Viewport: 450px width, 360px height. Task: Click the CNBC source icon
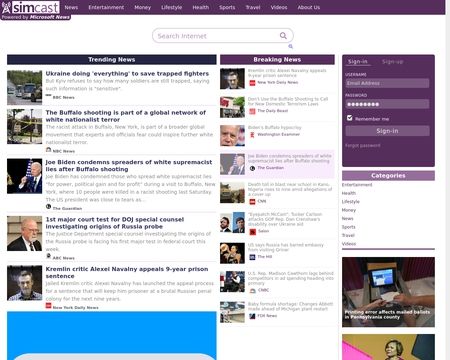[252, 290]
